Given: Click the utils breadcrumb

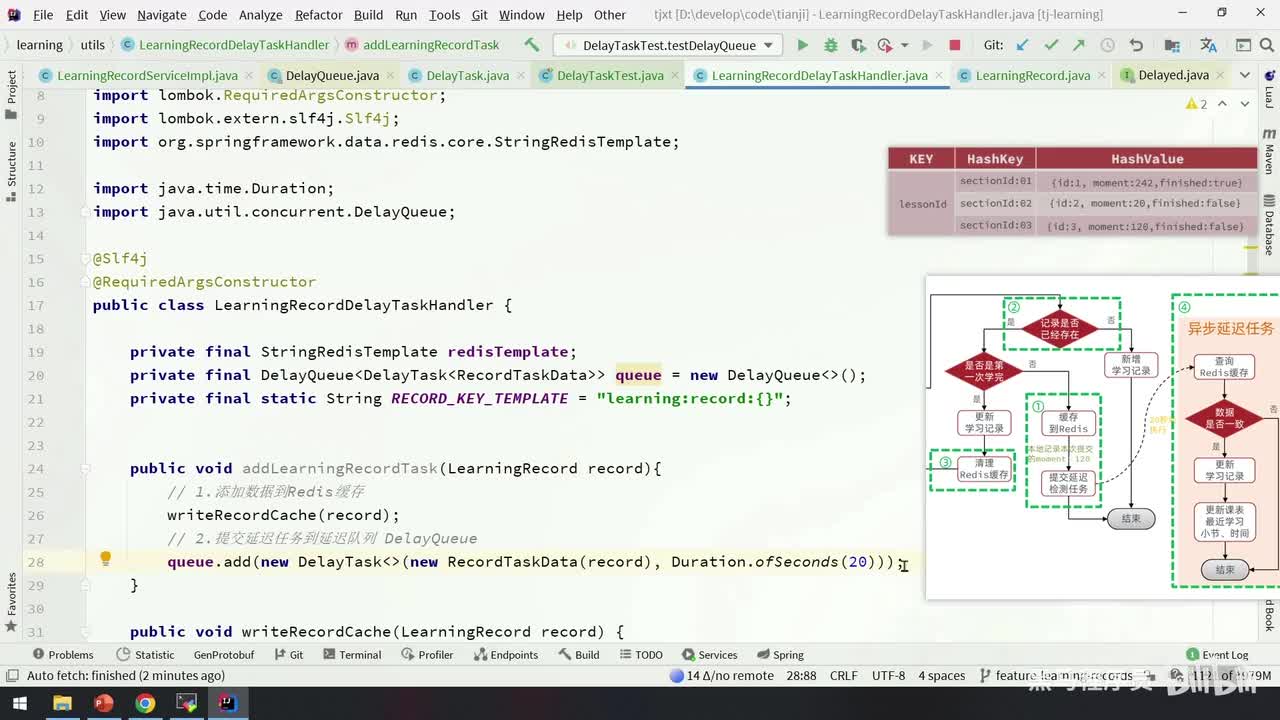Looking at the screenshot, I should 92,45.
